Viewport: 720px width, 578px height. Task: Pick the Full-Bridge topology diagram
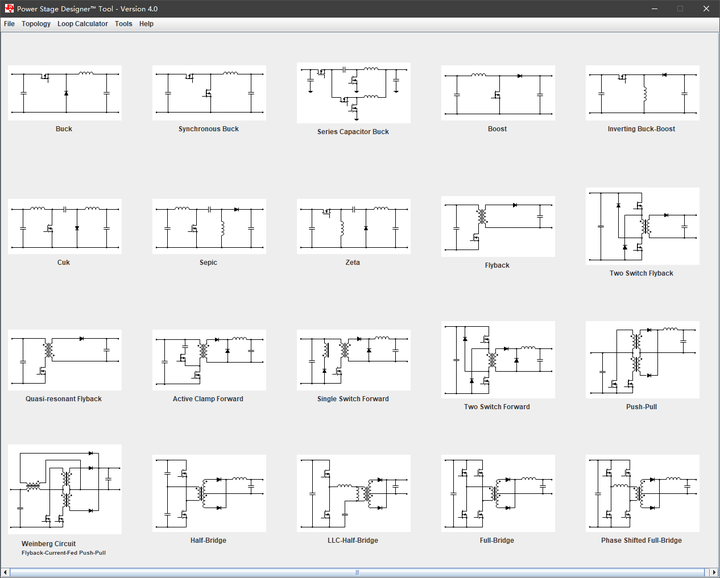(498, 494)
